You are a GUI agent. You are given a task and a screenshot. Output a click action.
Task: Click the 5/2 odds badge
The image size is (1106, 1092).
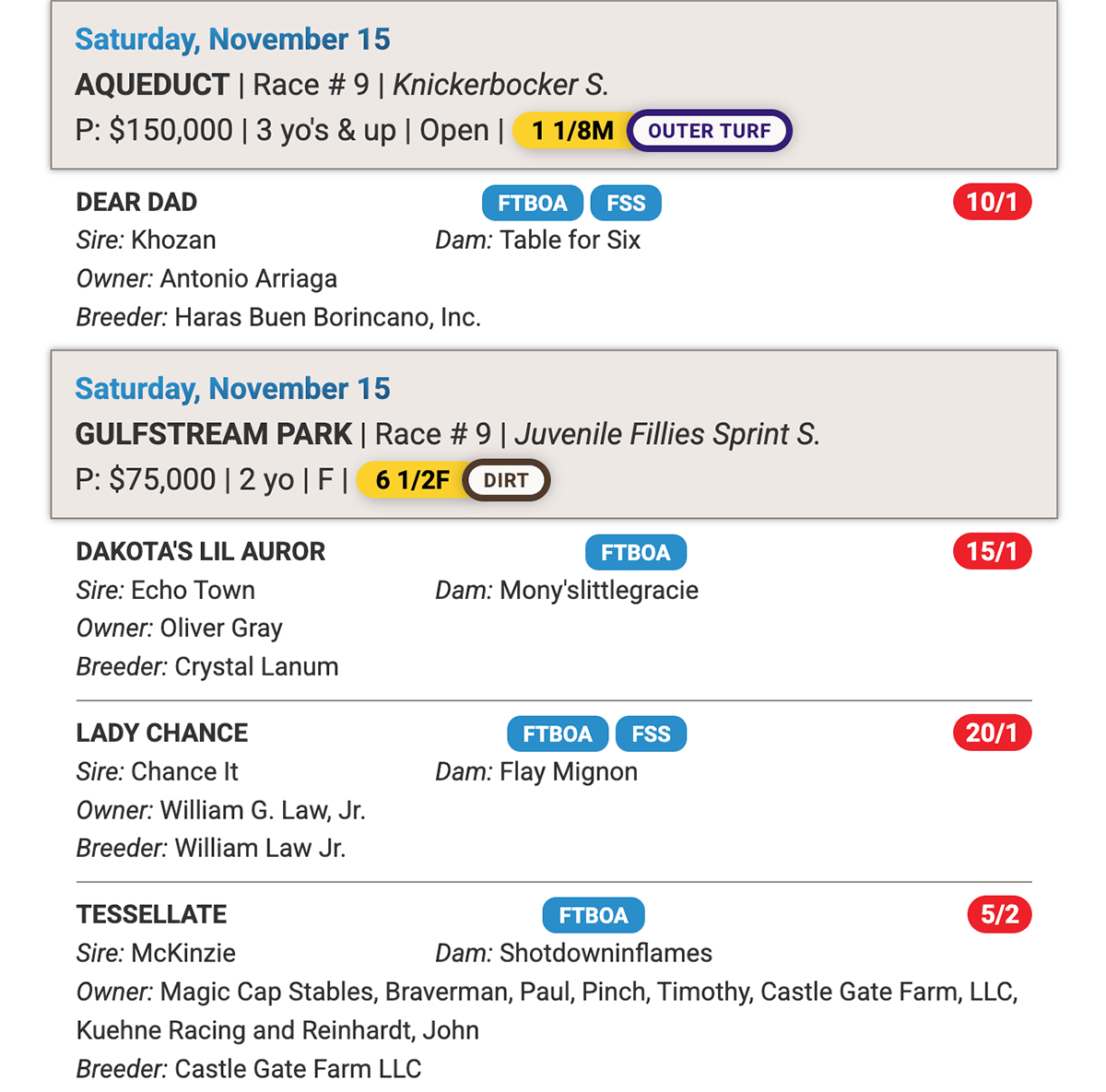click(x=999, y=914)
